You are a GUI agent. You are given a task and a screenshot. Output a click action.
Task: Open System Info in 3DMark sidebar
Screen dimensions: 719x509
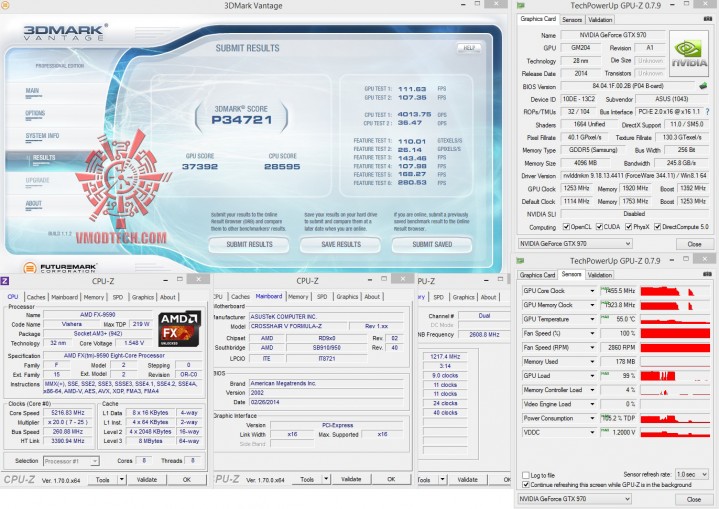(42, 136)
